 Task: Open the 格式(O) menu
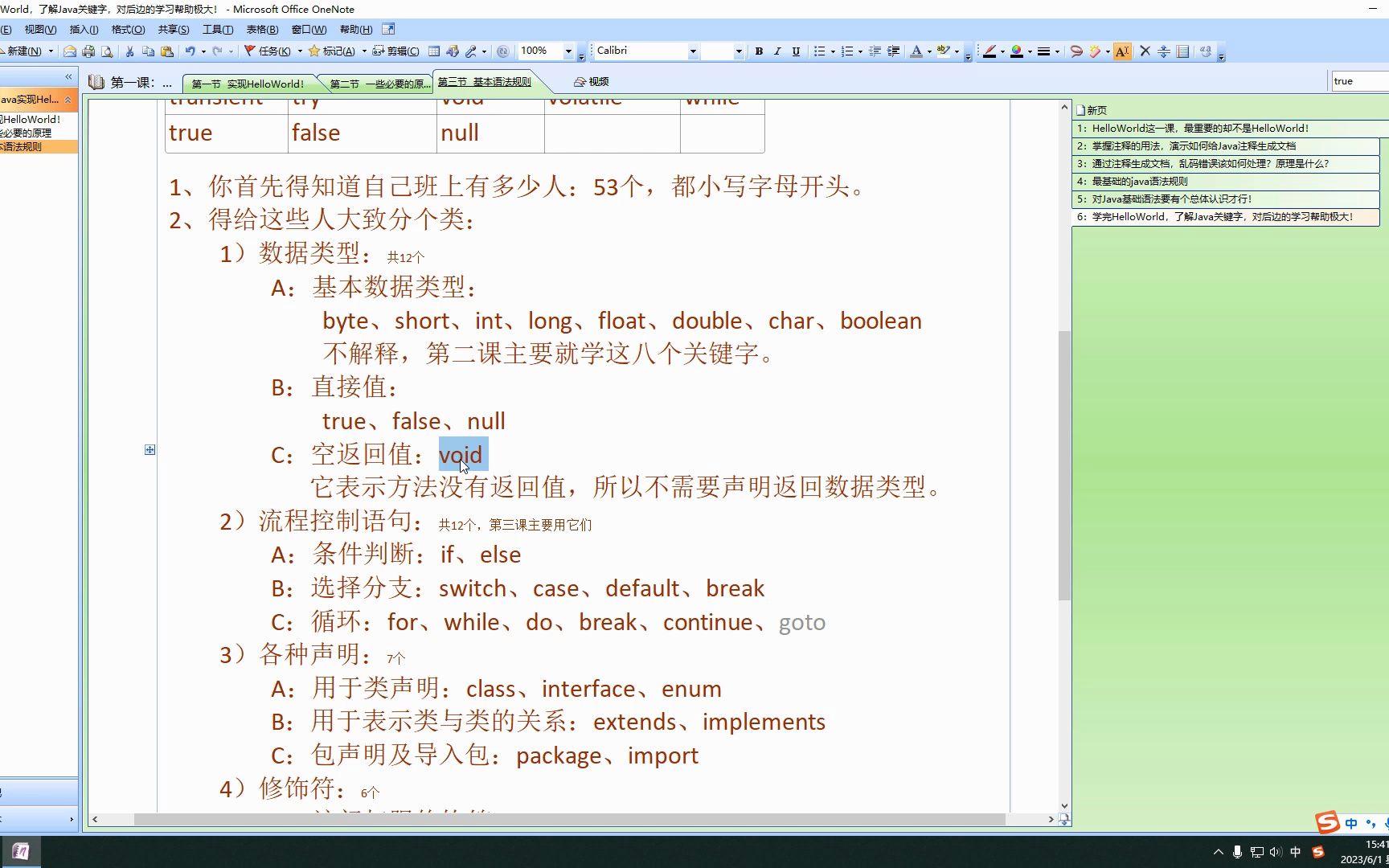128,30
